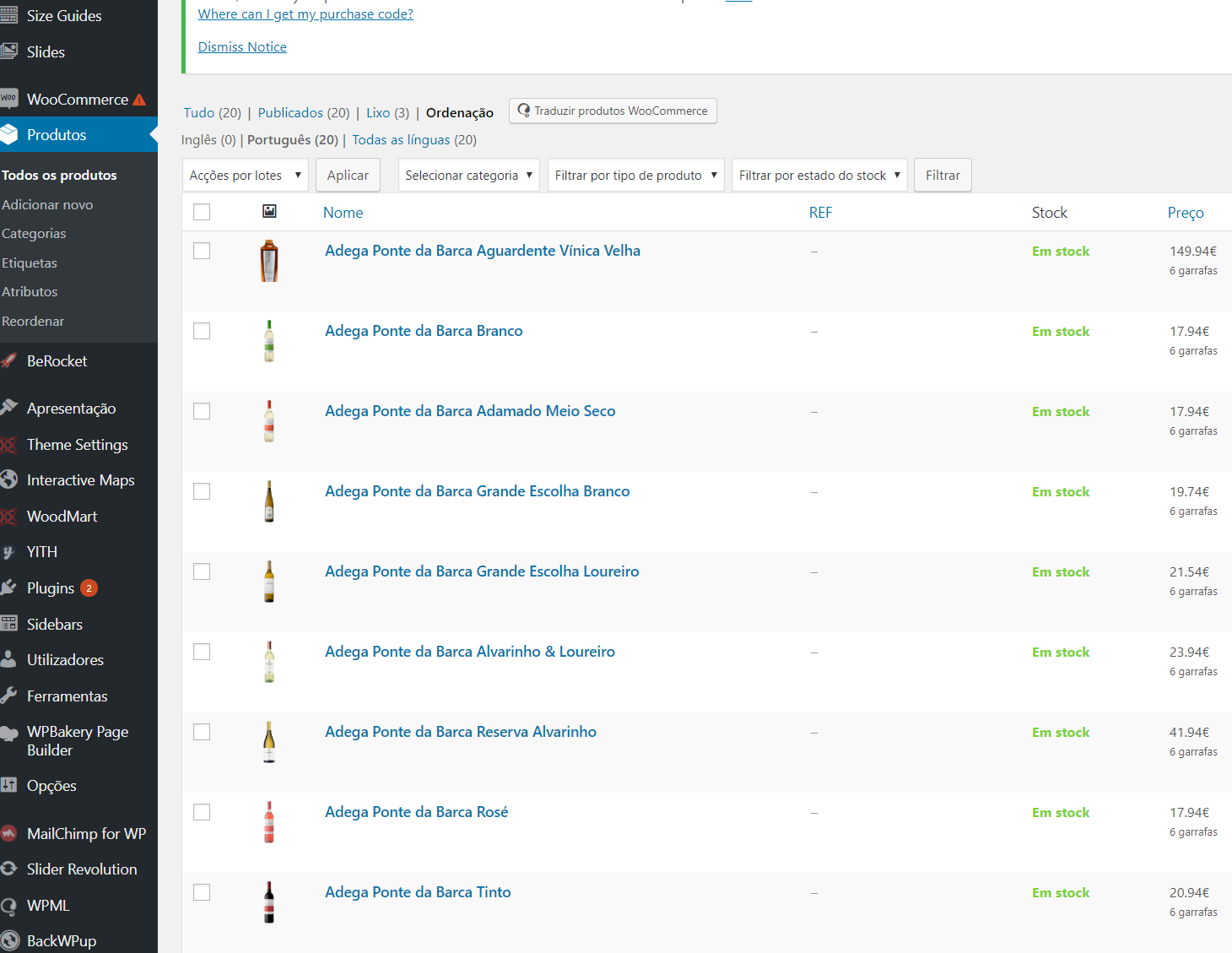Select the Grande Escolha Loureiro checkbox

tap(202, 571)
